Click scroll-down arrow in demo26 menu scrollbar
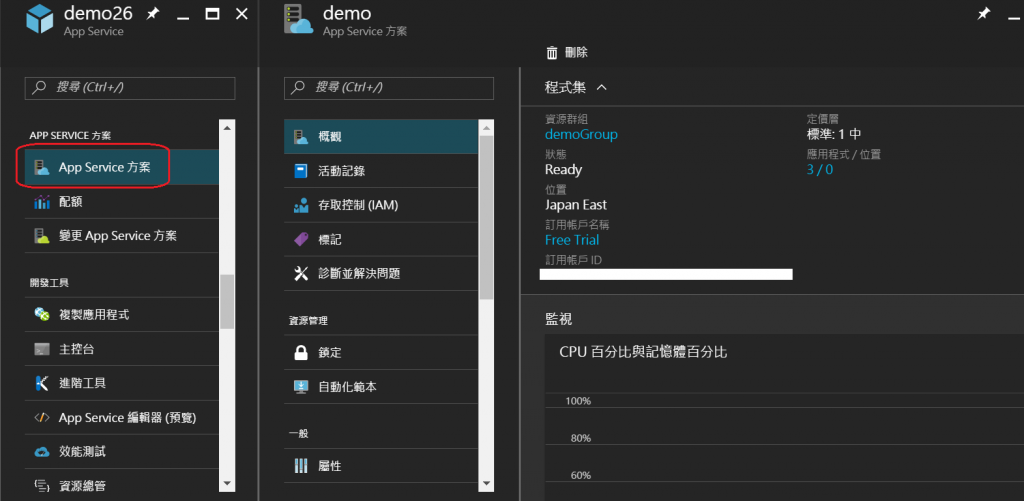Screen dimensions: 1024x501 [227, 483]
